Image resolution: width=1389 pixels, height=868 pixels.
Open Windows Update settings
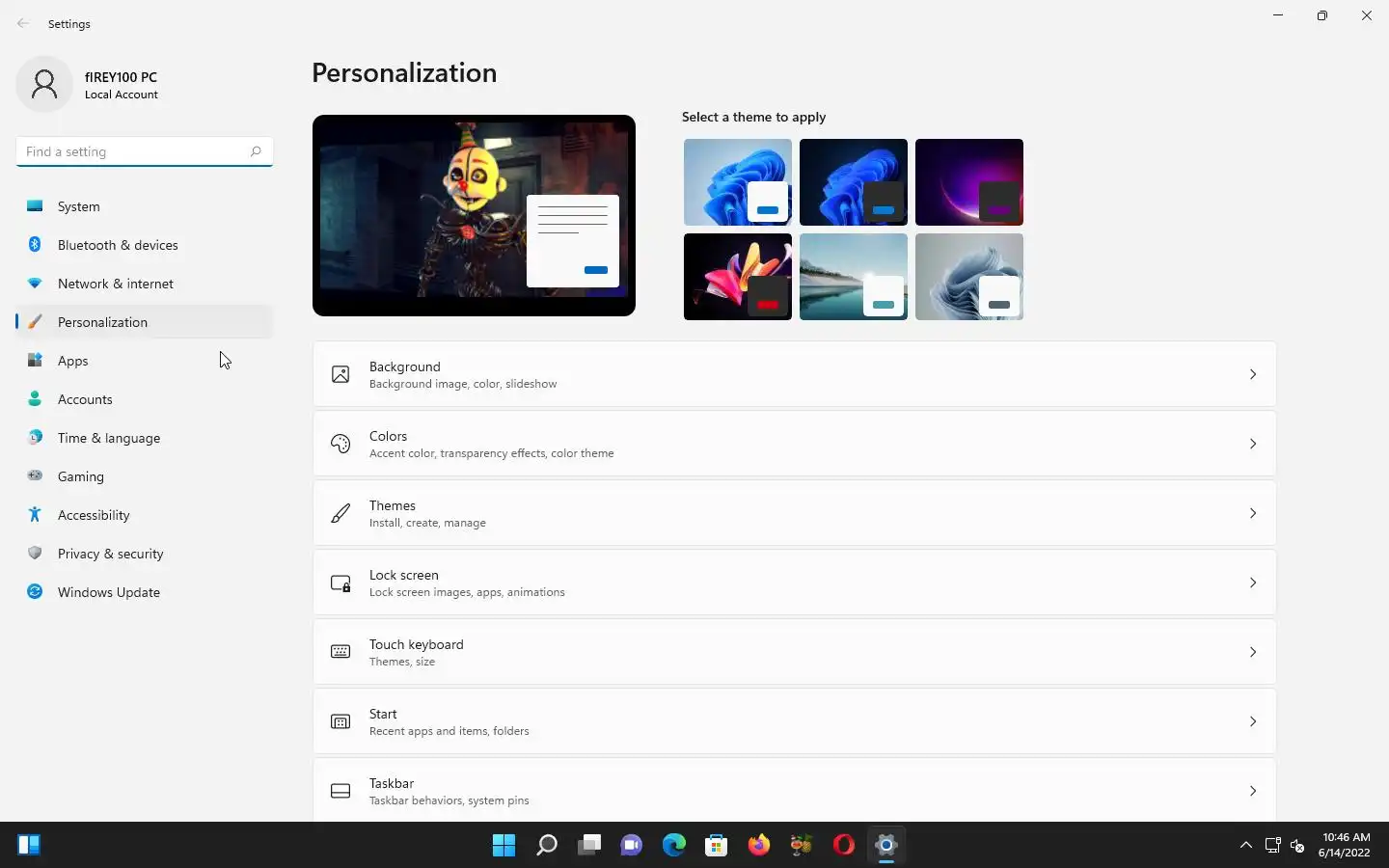click(145, 592)
